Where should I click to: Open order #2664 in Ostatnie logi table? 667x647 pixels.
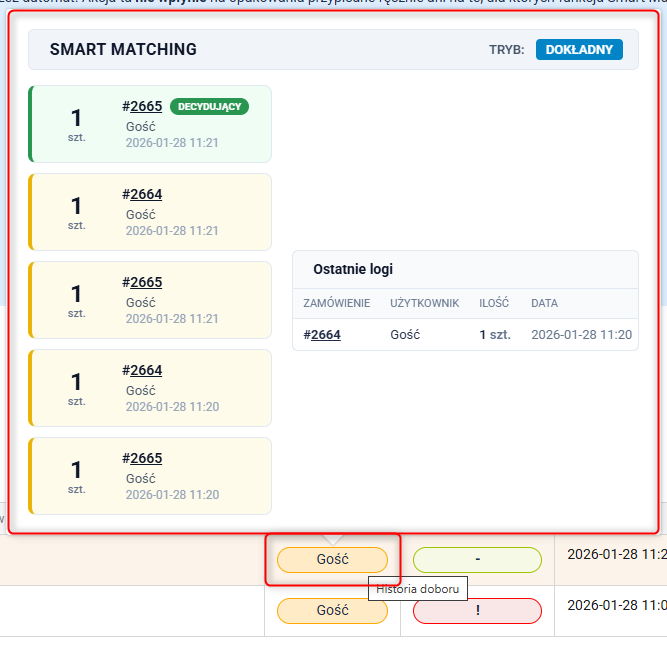tap(326, 335)
